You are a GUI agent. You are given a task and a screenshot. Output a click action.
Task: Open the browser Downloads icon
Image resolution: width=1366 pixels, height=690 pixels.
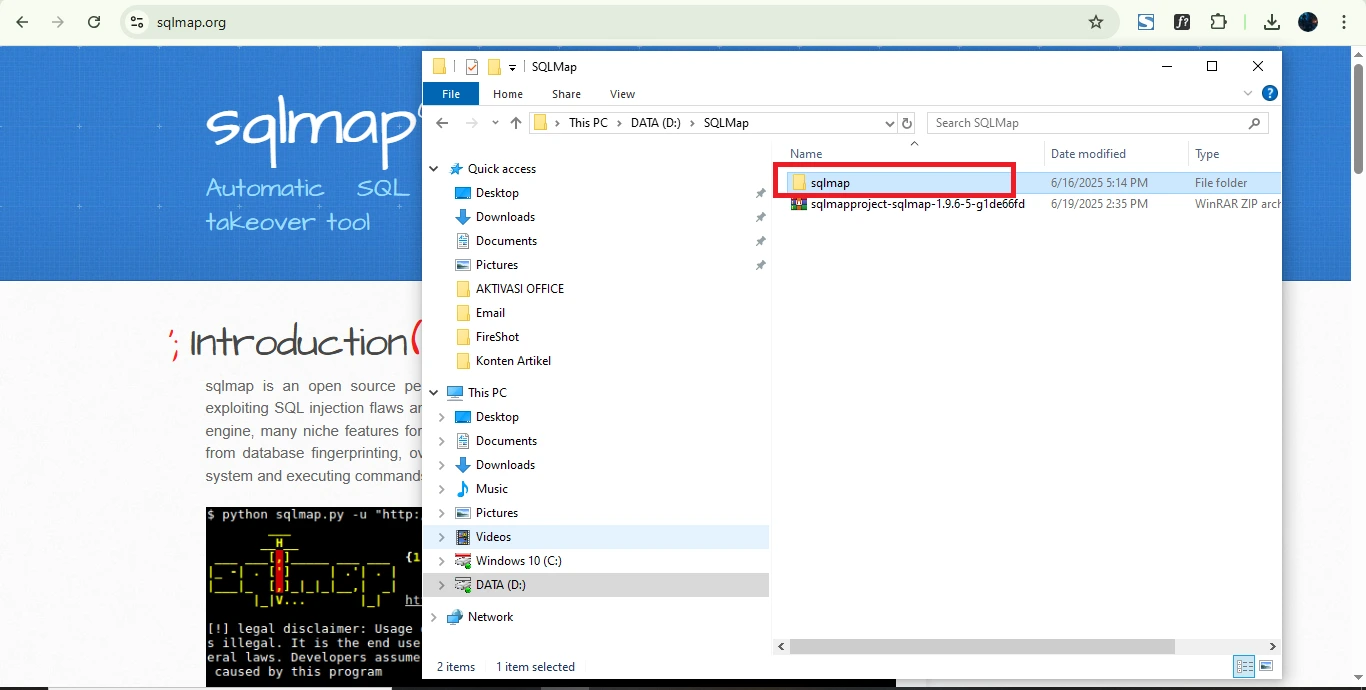[1272, 22]
